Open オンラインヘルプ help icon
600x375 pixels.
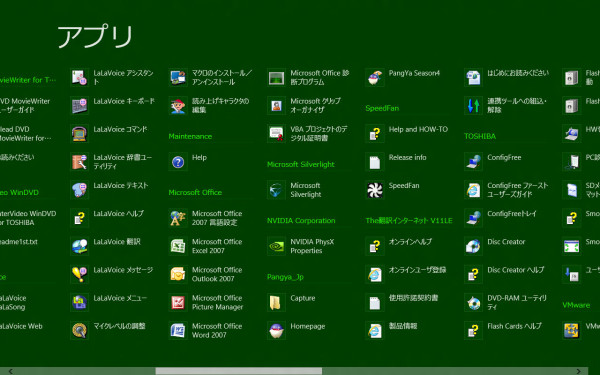(375, 246)
